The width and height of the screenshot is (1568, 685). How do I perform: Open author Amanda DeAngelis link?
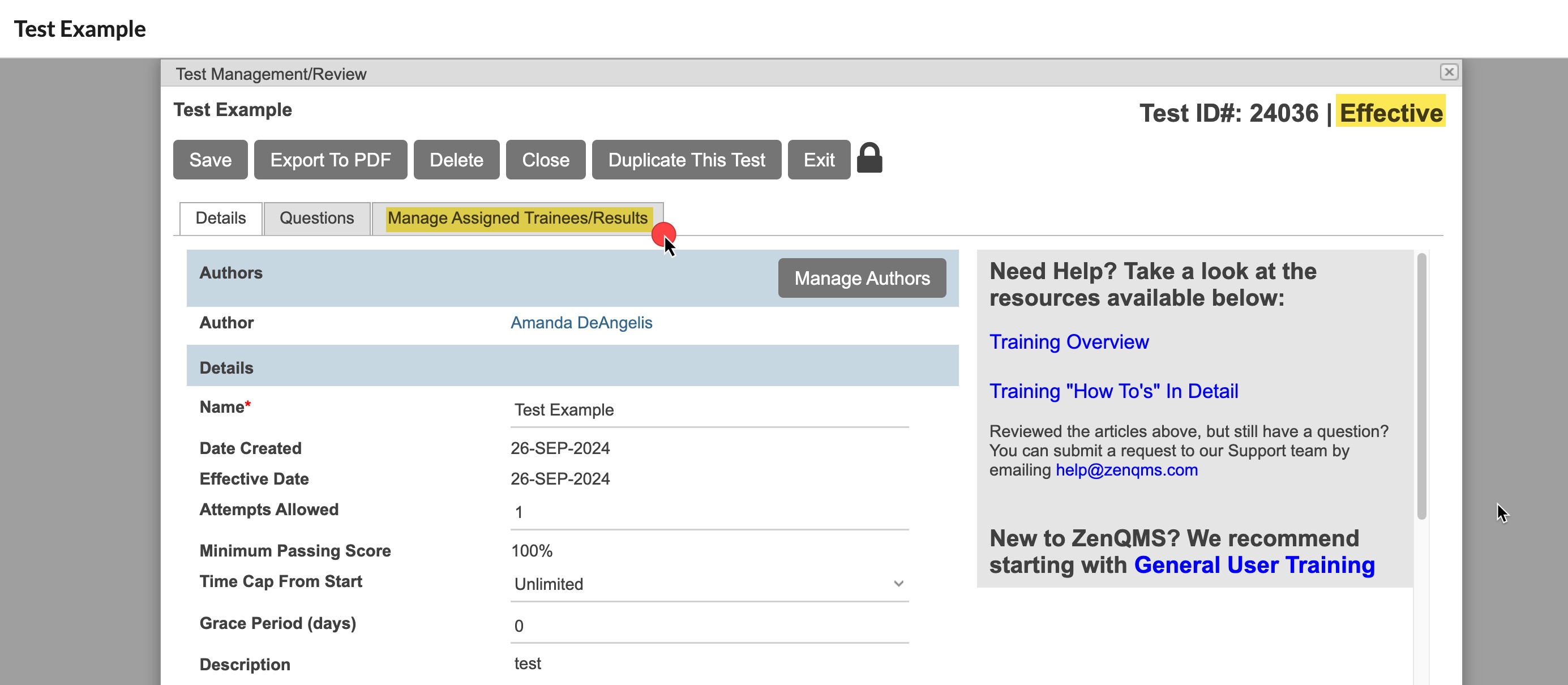pyautogui.click(x=581, y=323)
